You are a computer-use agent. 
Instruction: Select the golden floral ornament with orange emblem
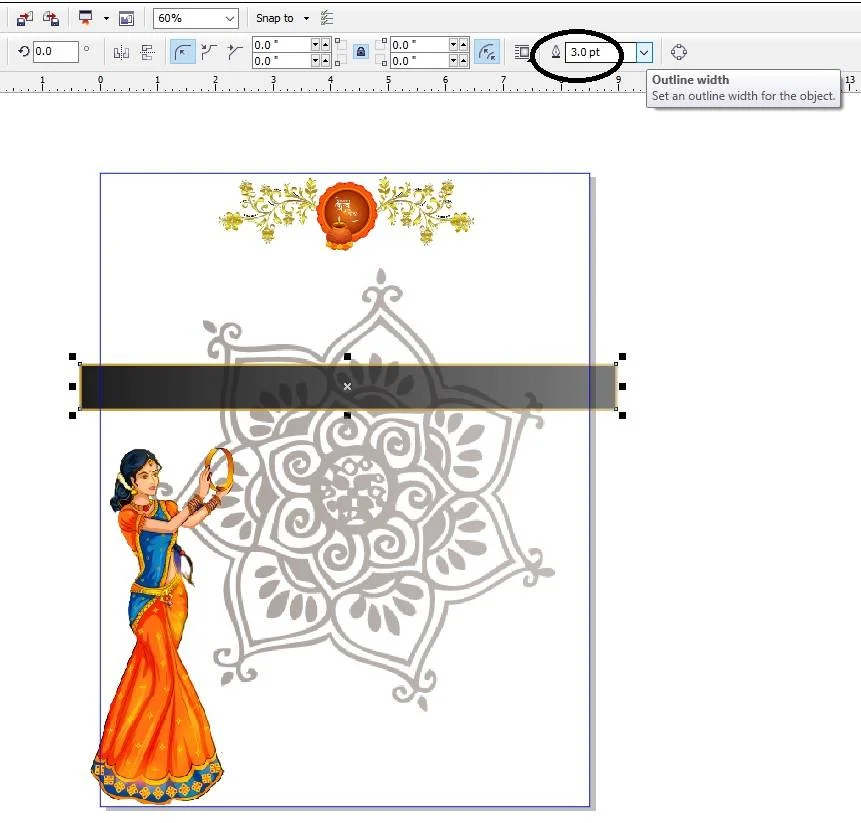pos(346,212)
